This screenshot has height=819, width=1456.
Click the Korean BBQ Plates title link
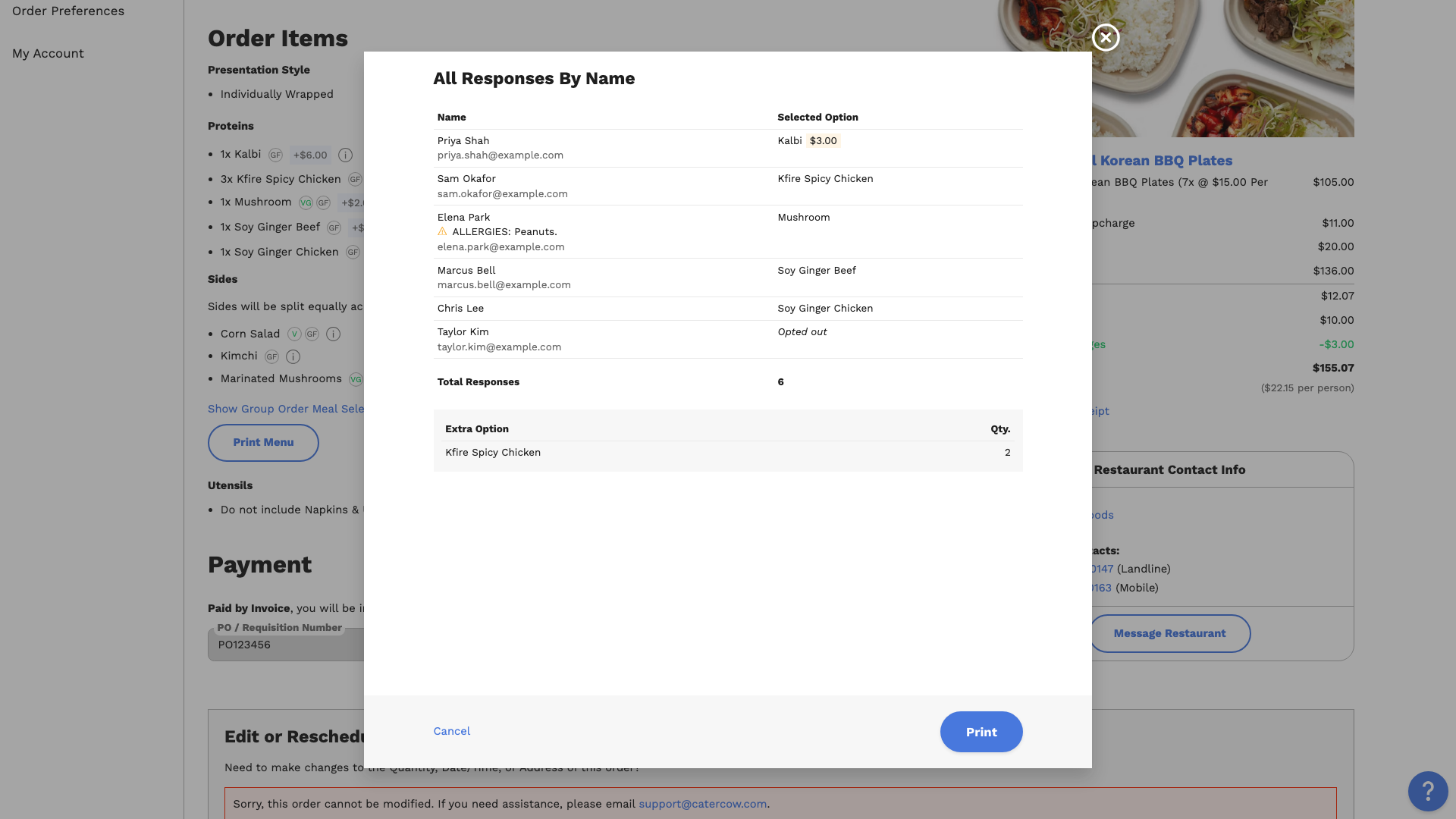pos(1162,161)
